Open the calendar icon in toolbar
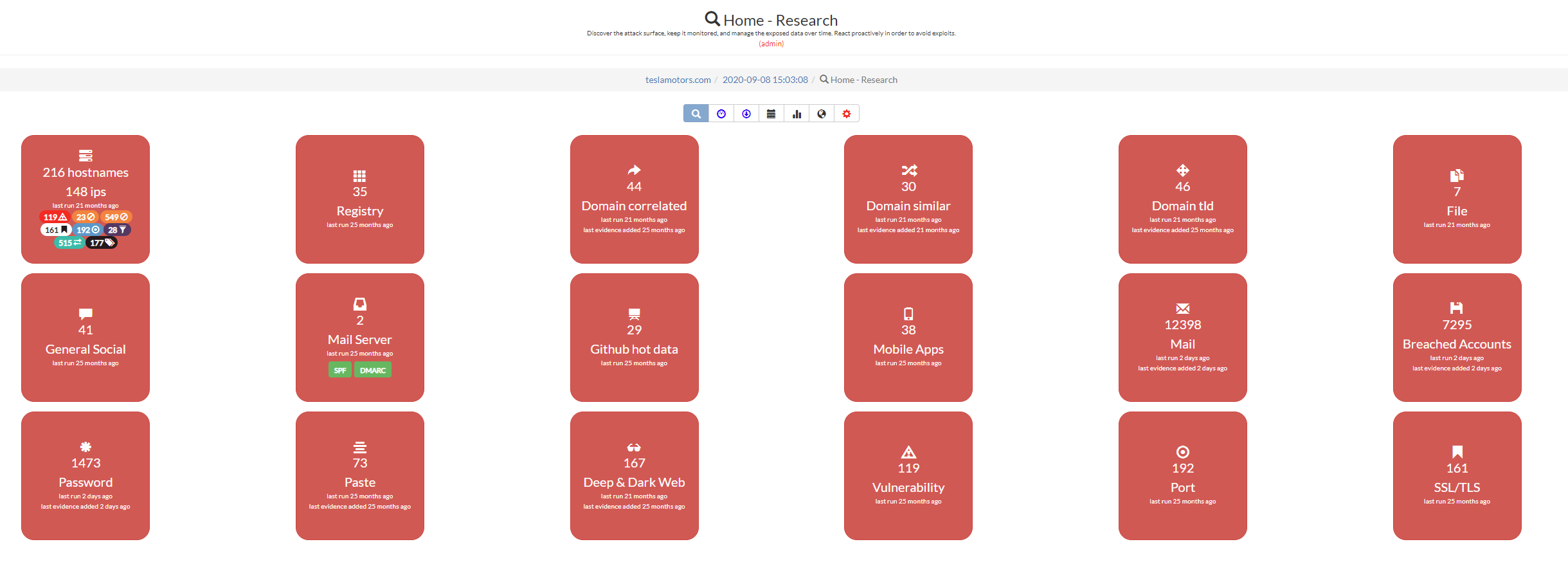The height and width of the screenshot is (571, 1568). coord(771,114)
